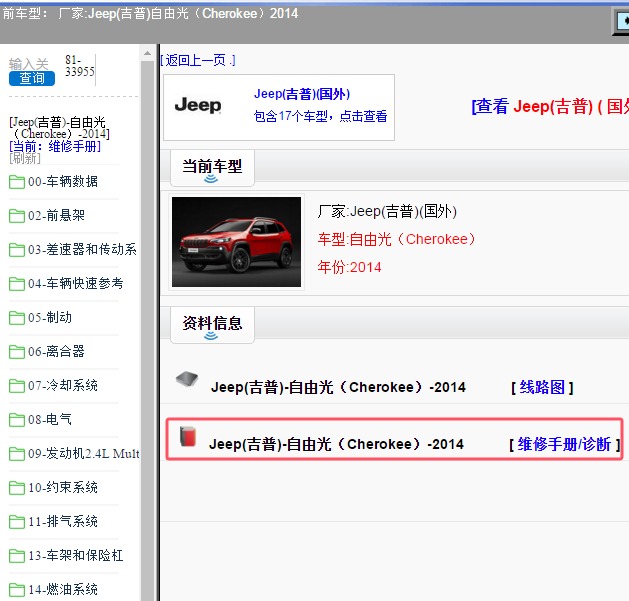Select the 13-车架和保险杠 label

coord(76,556)
